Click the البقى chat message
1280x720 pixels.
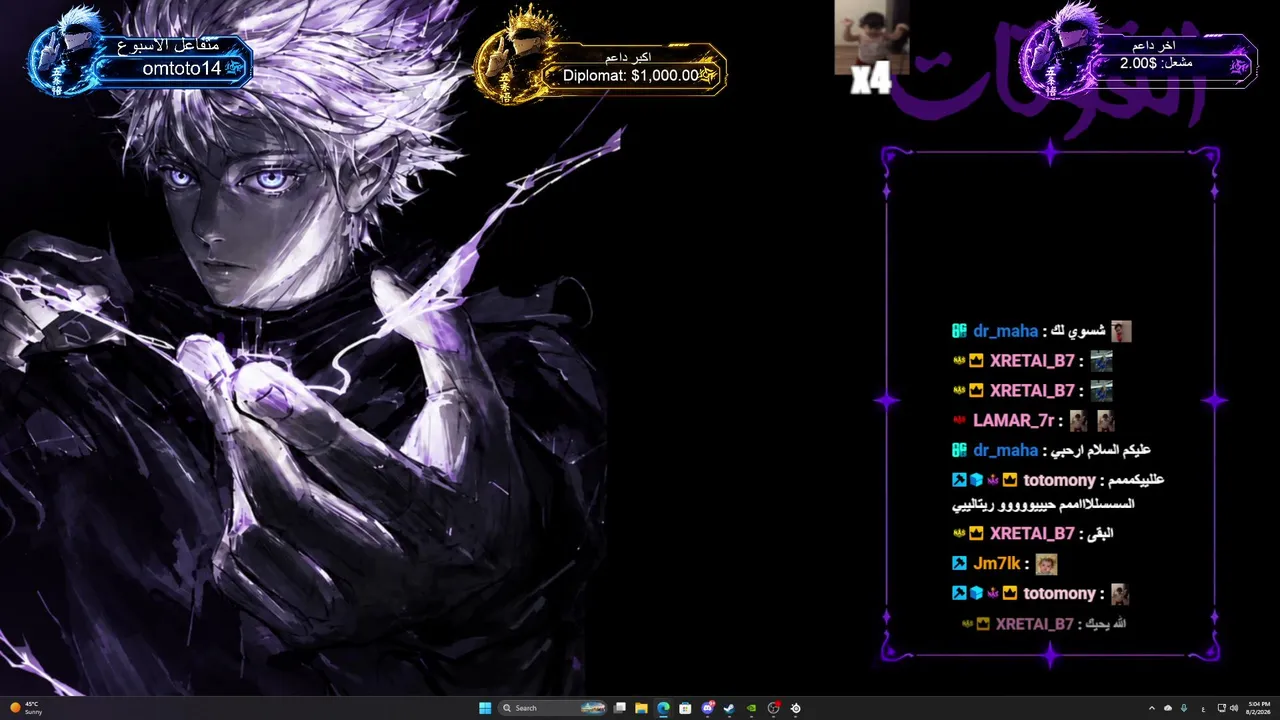pyautogui.click(x=1101, y=534)
